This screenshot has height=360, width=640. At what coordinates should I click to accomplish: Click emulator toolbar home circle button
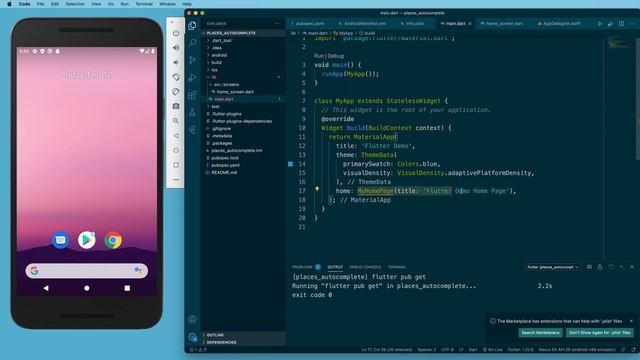coord(176,150)
